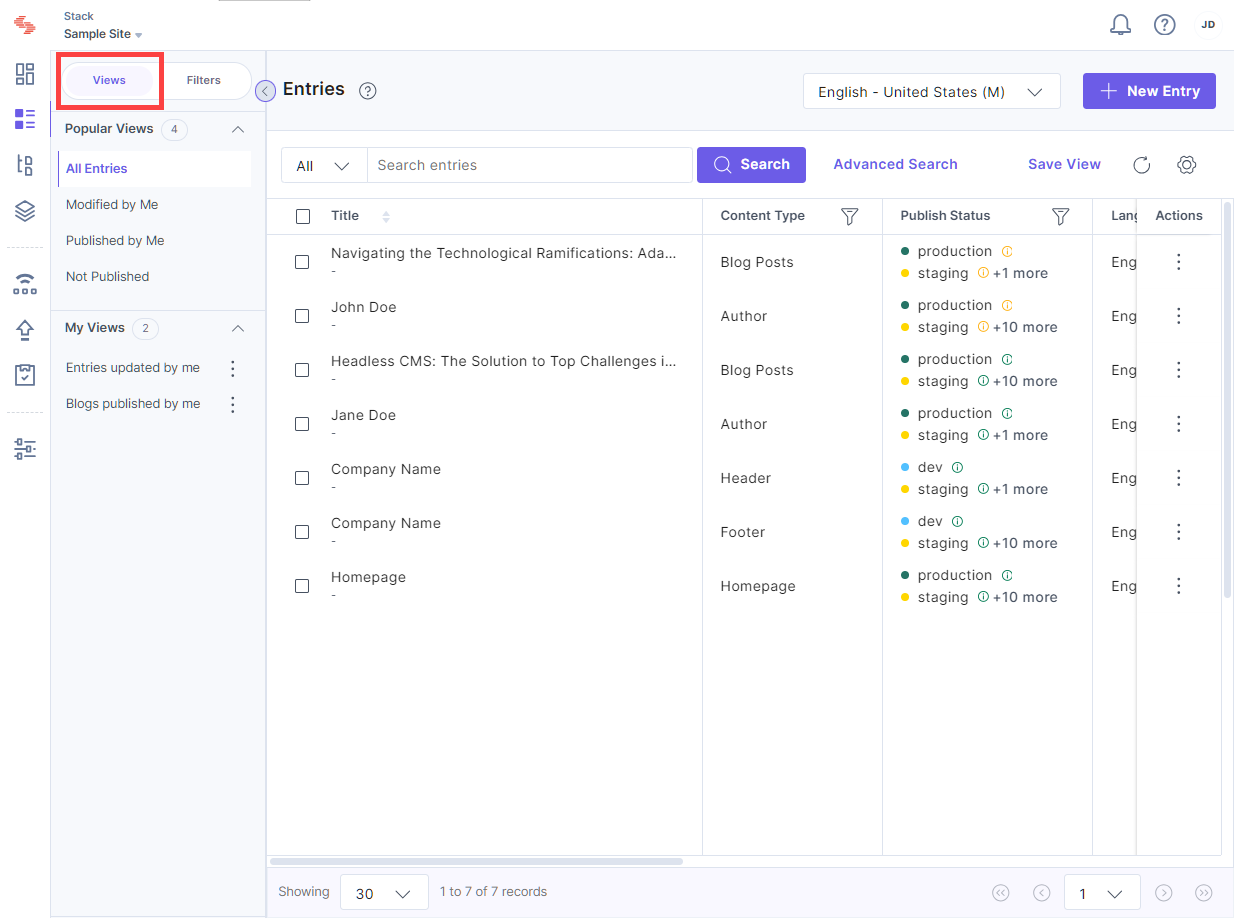Click the Save View link
This screenshot has width=1234, height=918.
coord(1064,164)
